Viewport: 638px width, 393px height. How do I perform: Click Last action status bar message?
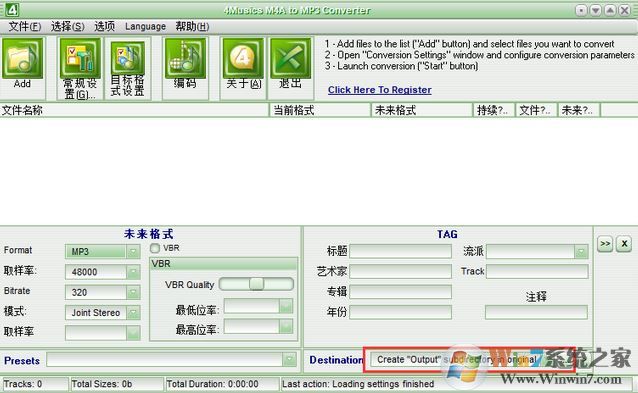(358, 384)
